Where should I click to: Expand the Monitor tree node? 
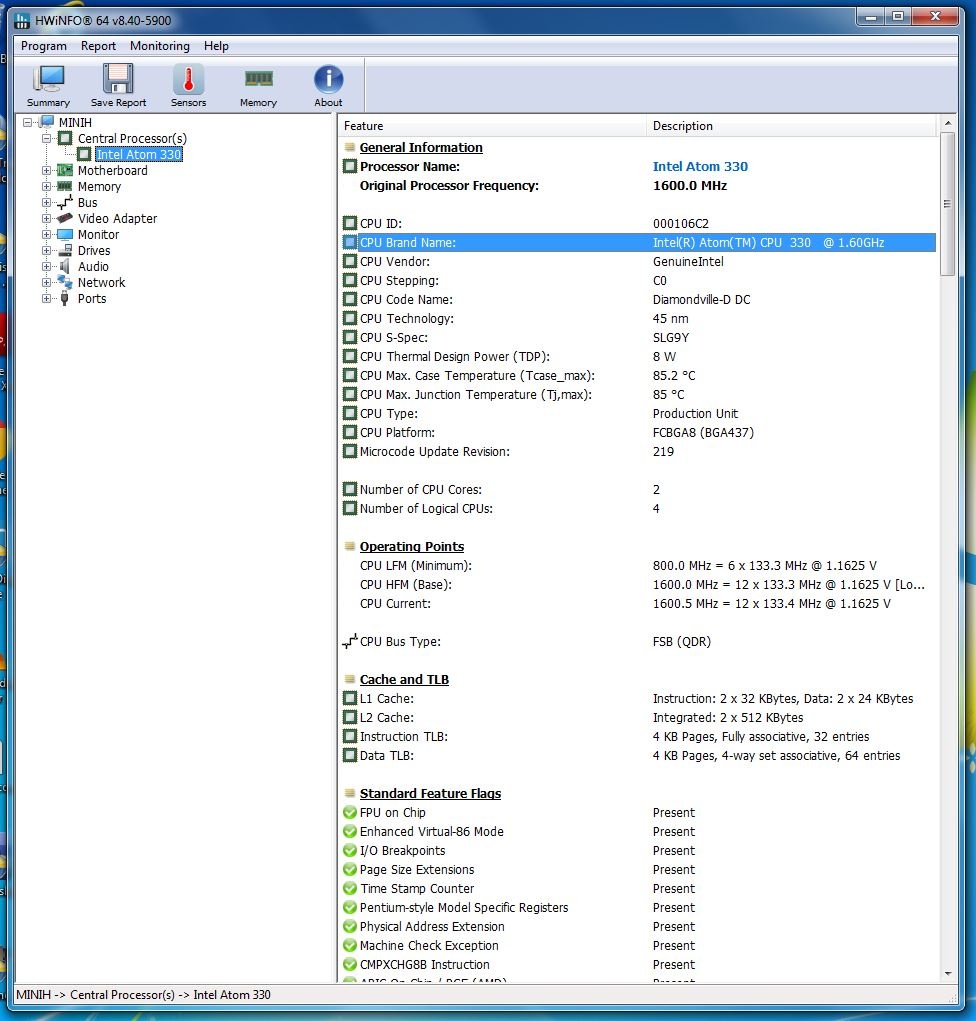(x=46, y=234)
